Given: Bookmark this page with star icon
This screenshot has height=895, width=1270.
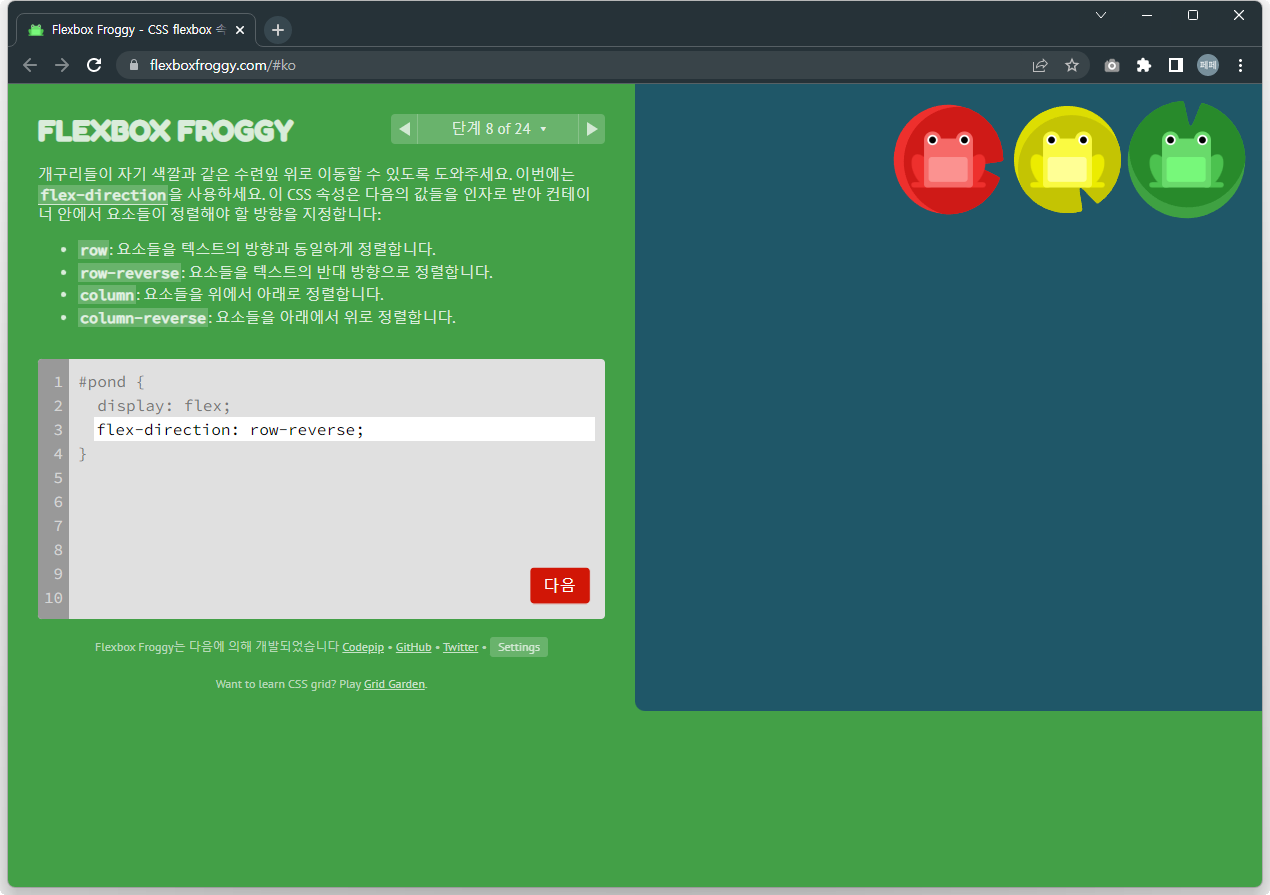Looking at the screenshot, I should tap(1072, 65).
